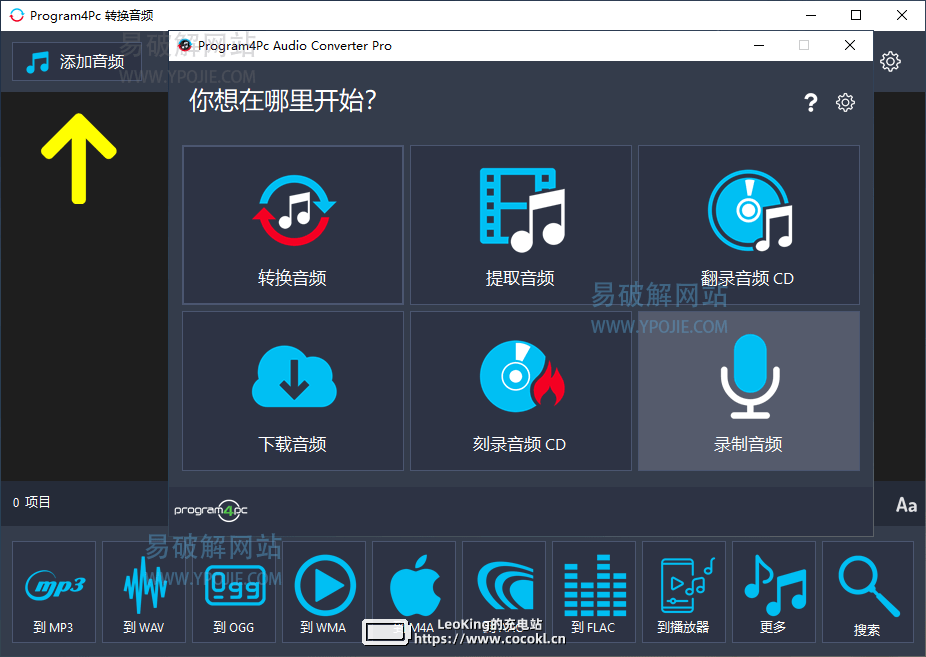
Task: Open the settings gear in converter window
Action: 845,102
